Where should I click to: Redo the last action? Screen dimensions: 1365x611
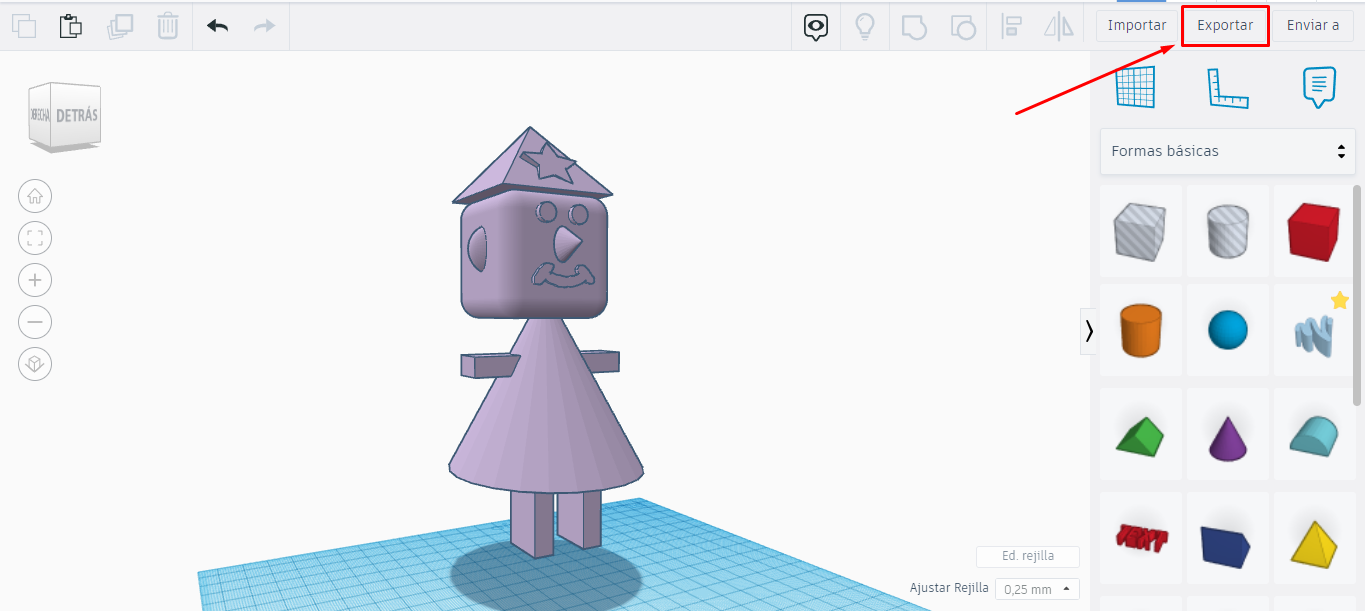(264, 26)
